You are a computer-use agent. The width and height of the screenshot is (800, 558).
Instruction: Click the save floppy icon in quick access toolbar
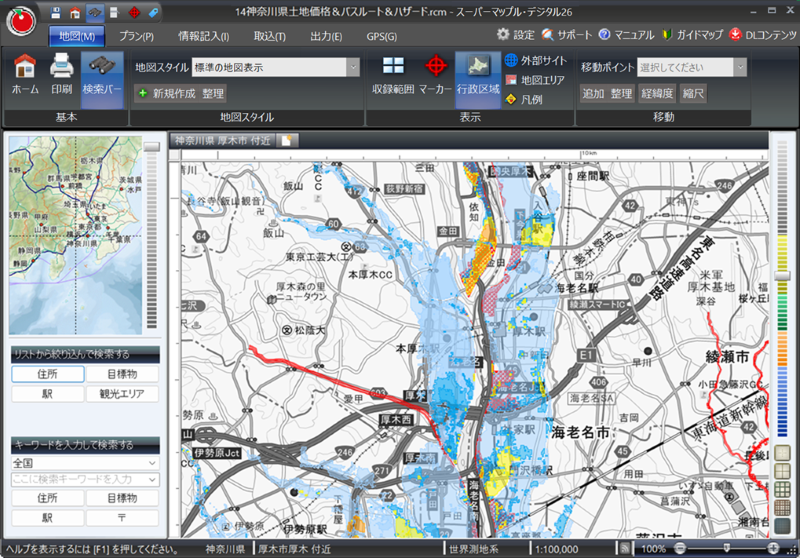56,13
